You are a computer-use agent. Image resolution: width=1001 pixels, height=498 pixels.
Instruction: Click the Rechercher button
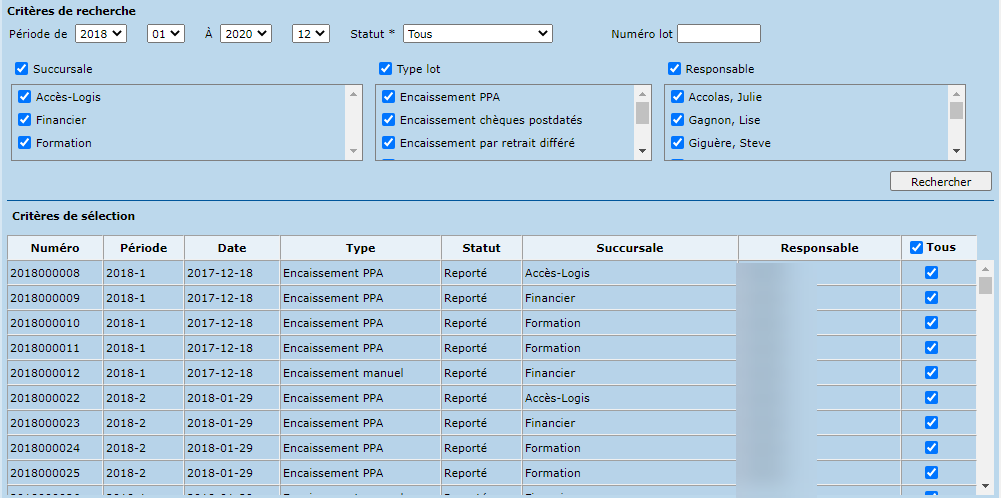[x=940, y=182]
